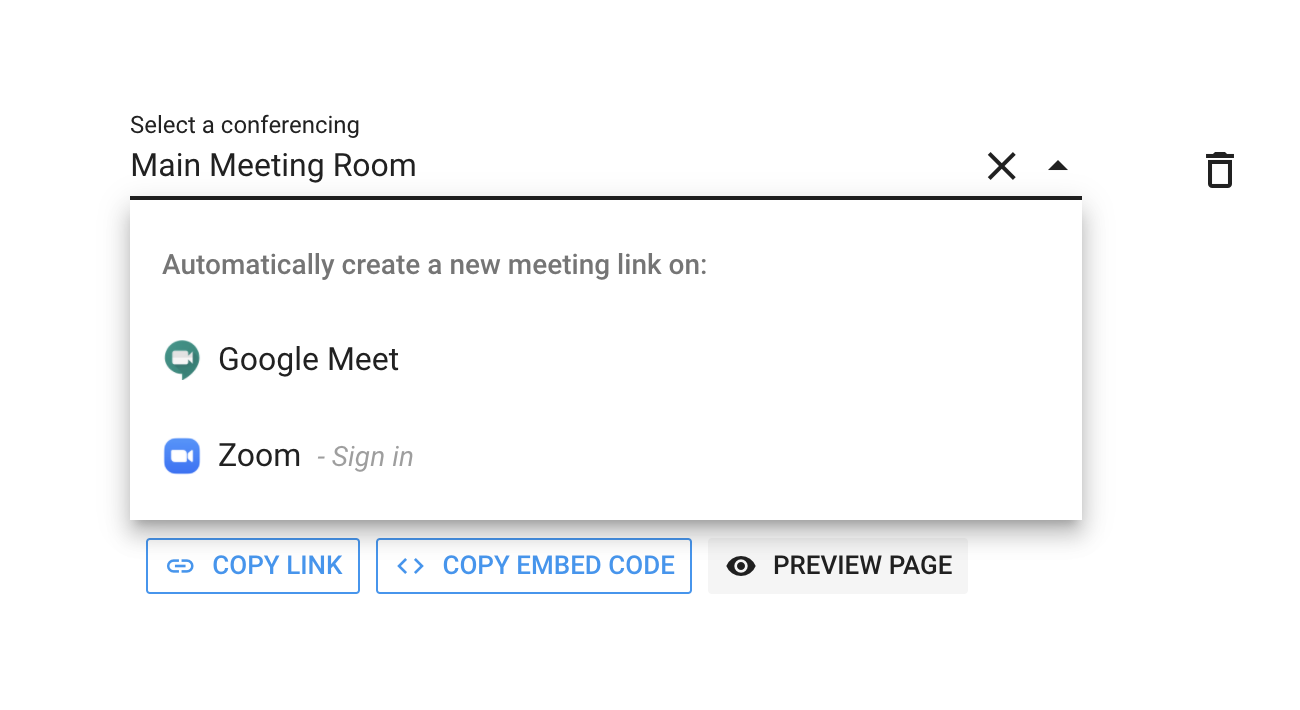Viewport: 1300px width, 710px height.
Task: Select Google Meet from the list
Action: (x=606, y=360)
